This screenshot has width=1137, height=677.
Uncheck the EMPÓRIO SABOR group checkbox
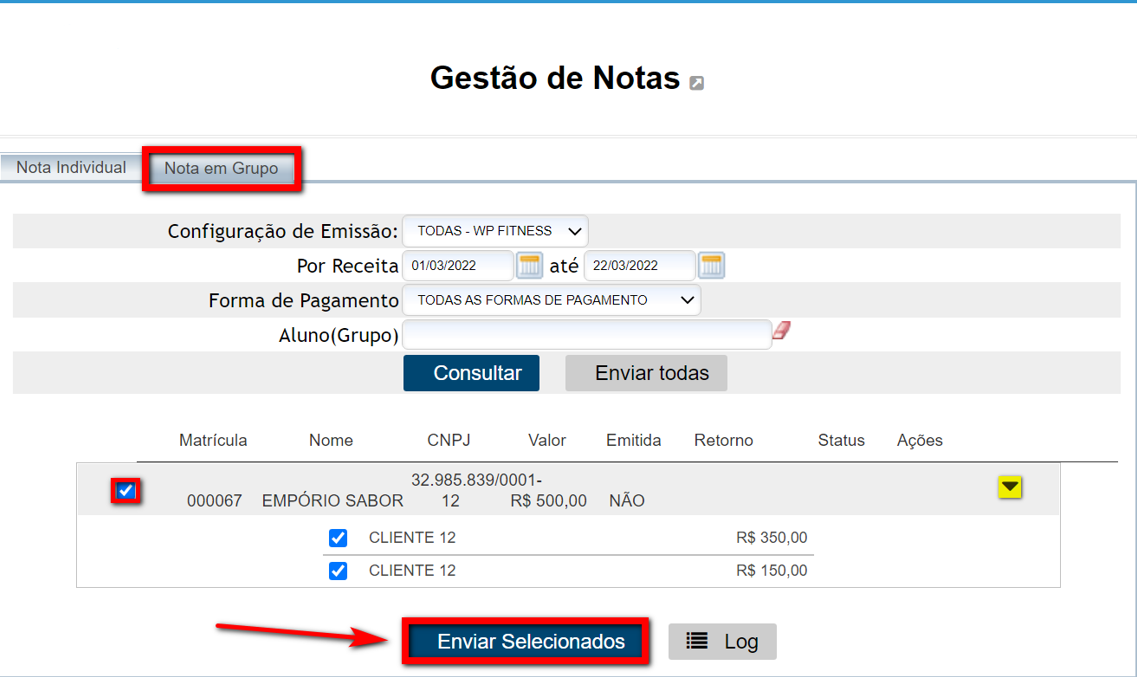click(125, 491)
